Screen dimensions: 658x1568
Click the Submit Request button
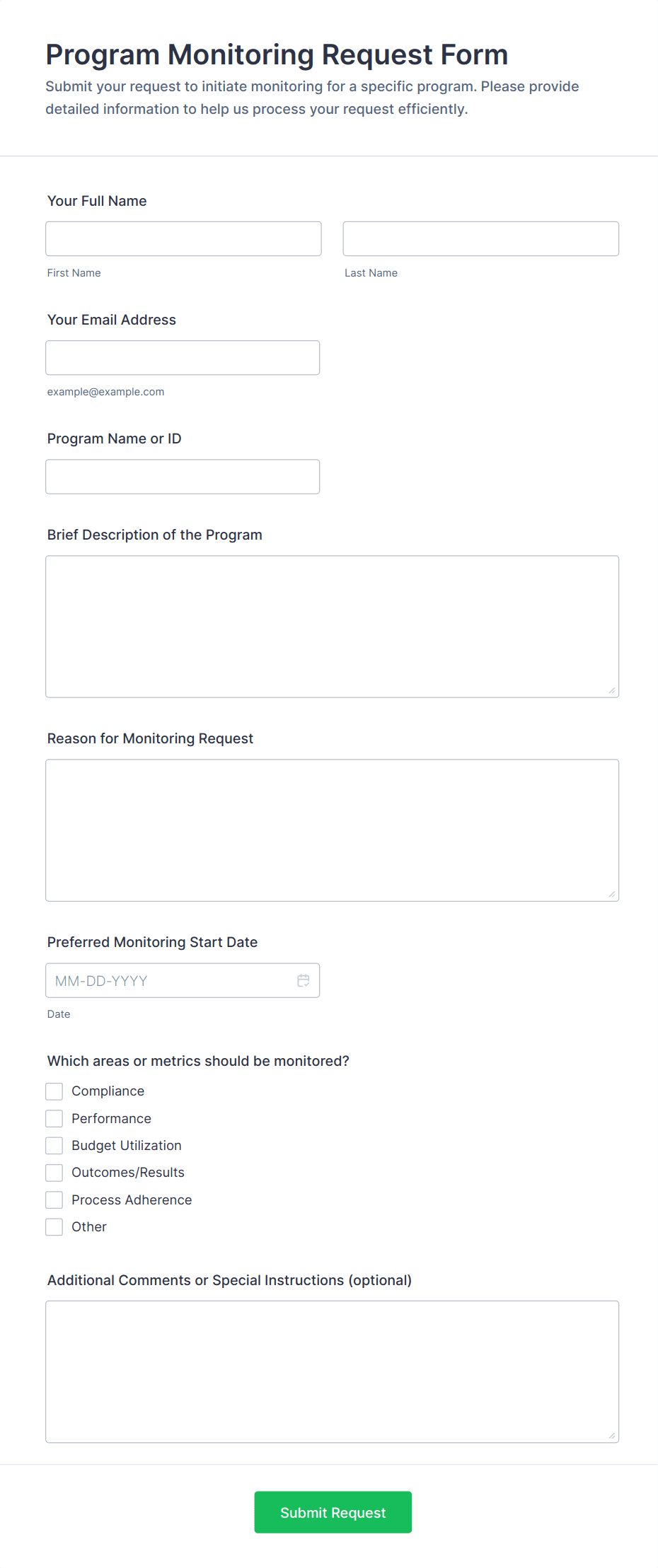pos(333,1512)
